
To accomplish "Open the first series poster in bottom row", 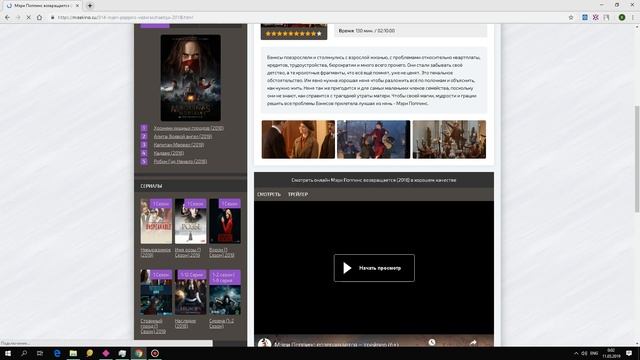I will coord(156,292).
